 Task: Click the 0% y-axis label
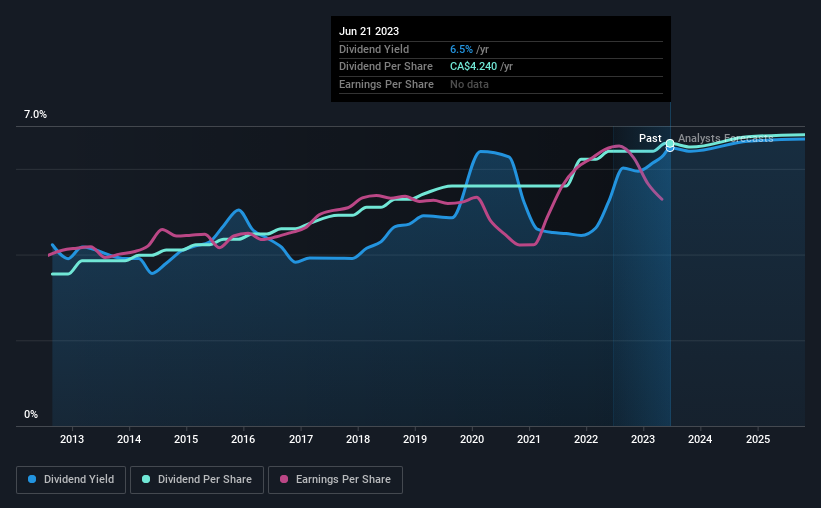click(31, 414)
